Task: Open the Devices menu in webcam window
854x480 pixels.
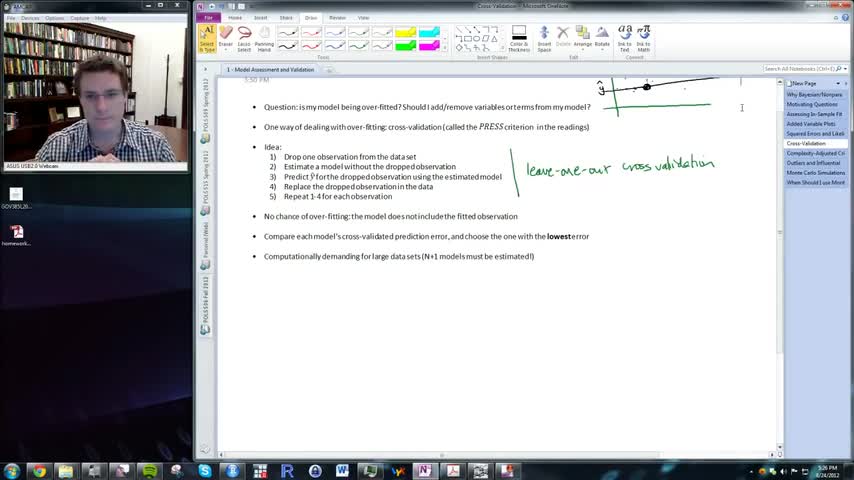Action: click(30, 18)
